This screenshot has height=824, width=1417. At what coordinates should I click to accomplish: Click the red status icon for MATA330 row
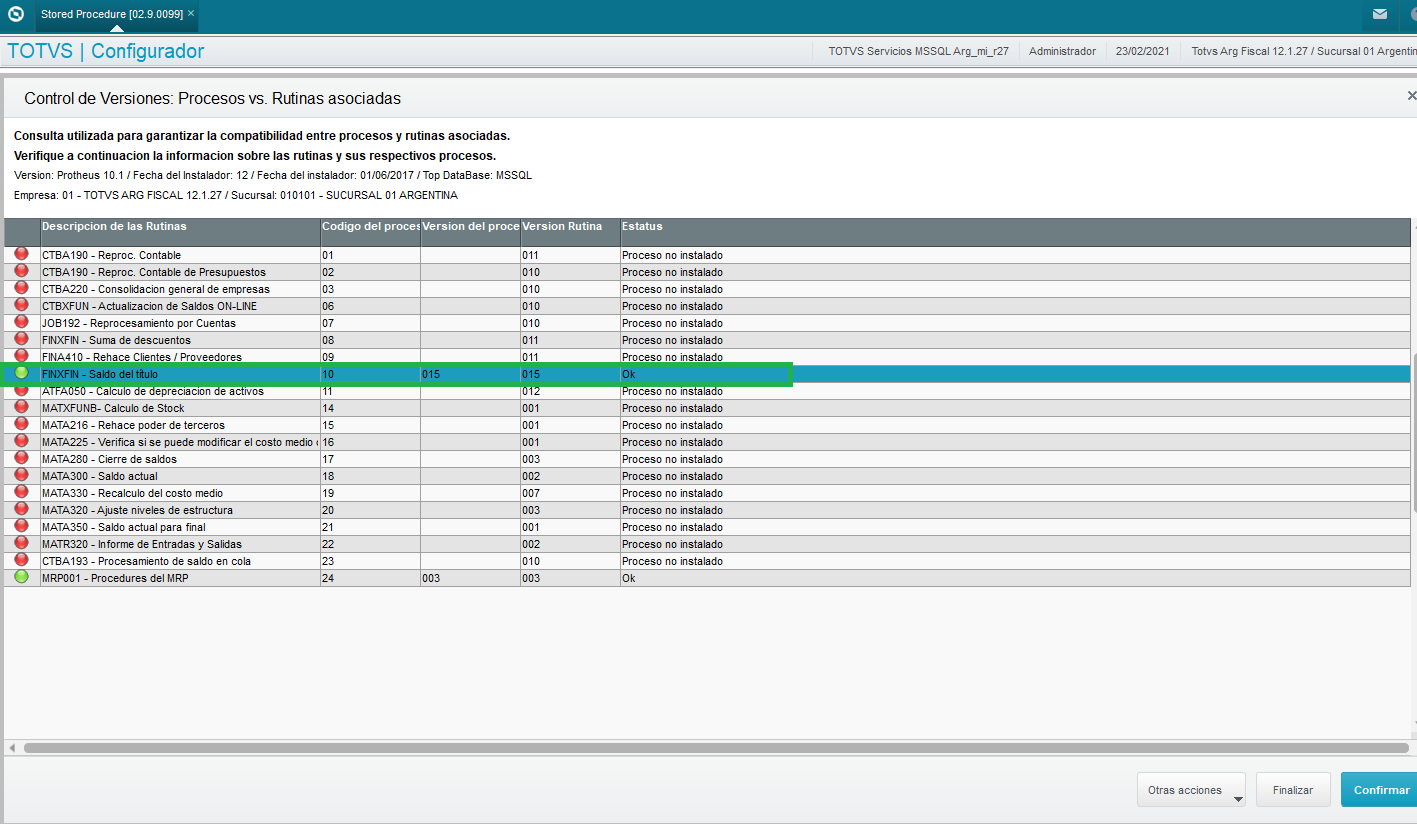[x=21, y=492]
